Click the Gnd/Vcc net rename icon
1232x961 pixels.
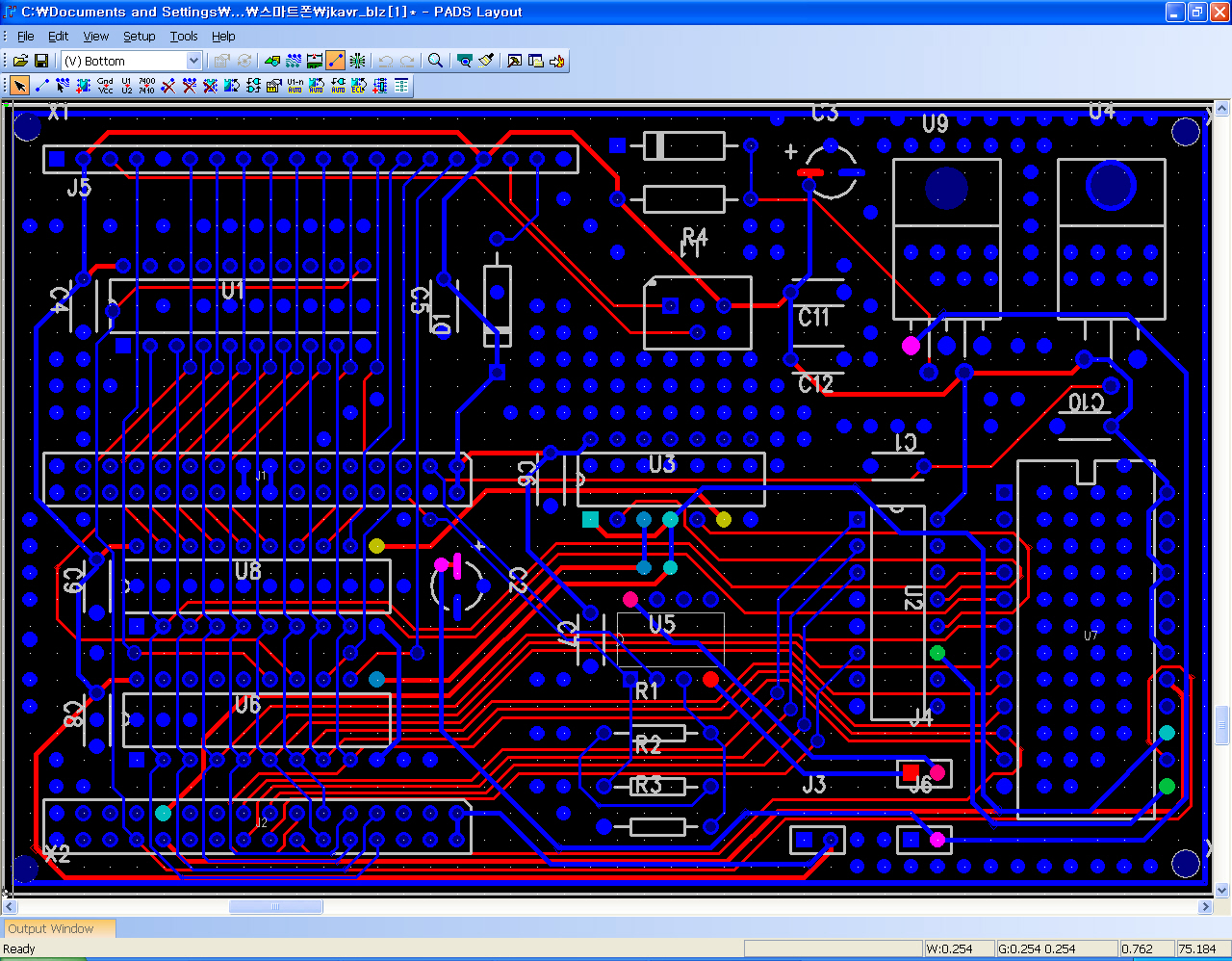pos(105,86)
